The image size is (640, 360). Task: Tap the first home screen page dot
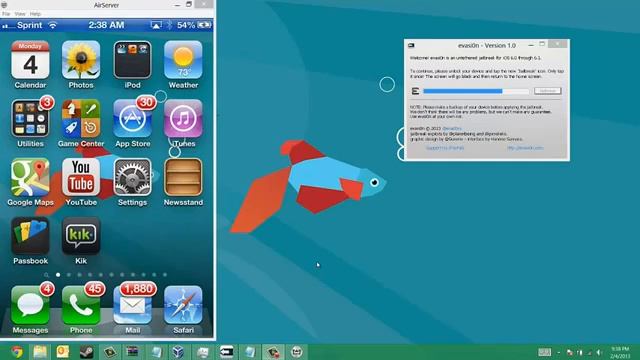click(x=58, y=275)
